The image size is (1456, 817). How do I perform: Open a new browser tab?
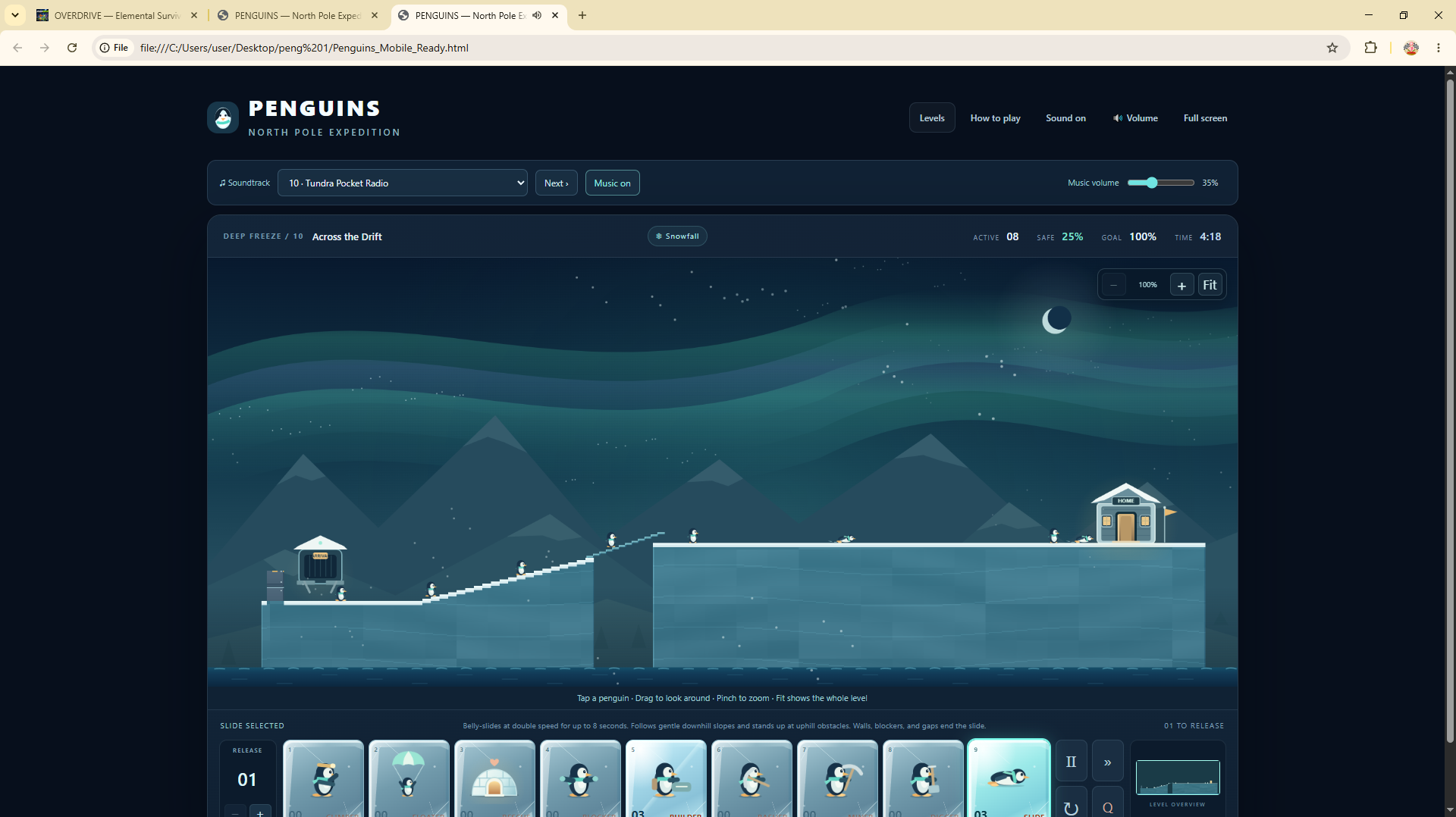pyautogui.click(x=582, y=15)
